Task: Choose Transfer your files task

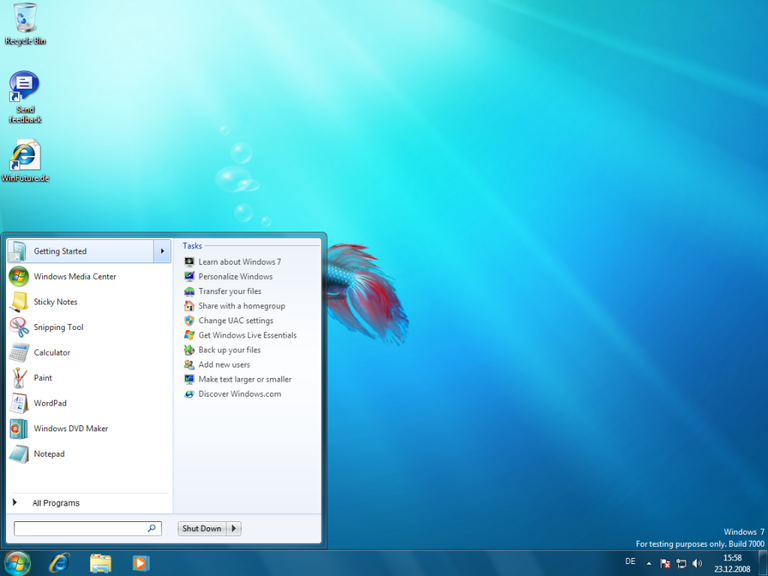Action: (x=222, y=291)
